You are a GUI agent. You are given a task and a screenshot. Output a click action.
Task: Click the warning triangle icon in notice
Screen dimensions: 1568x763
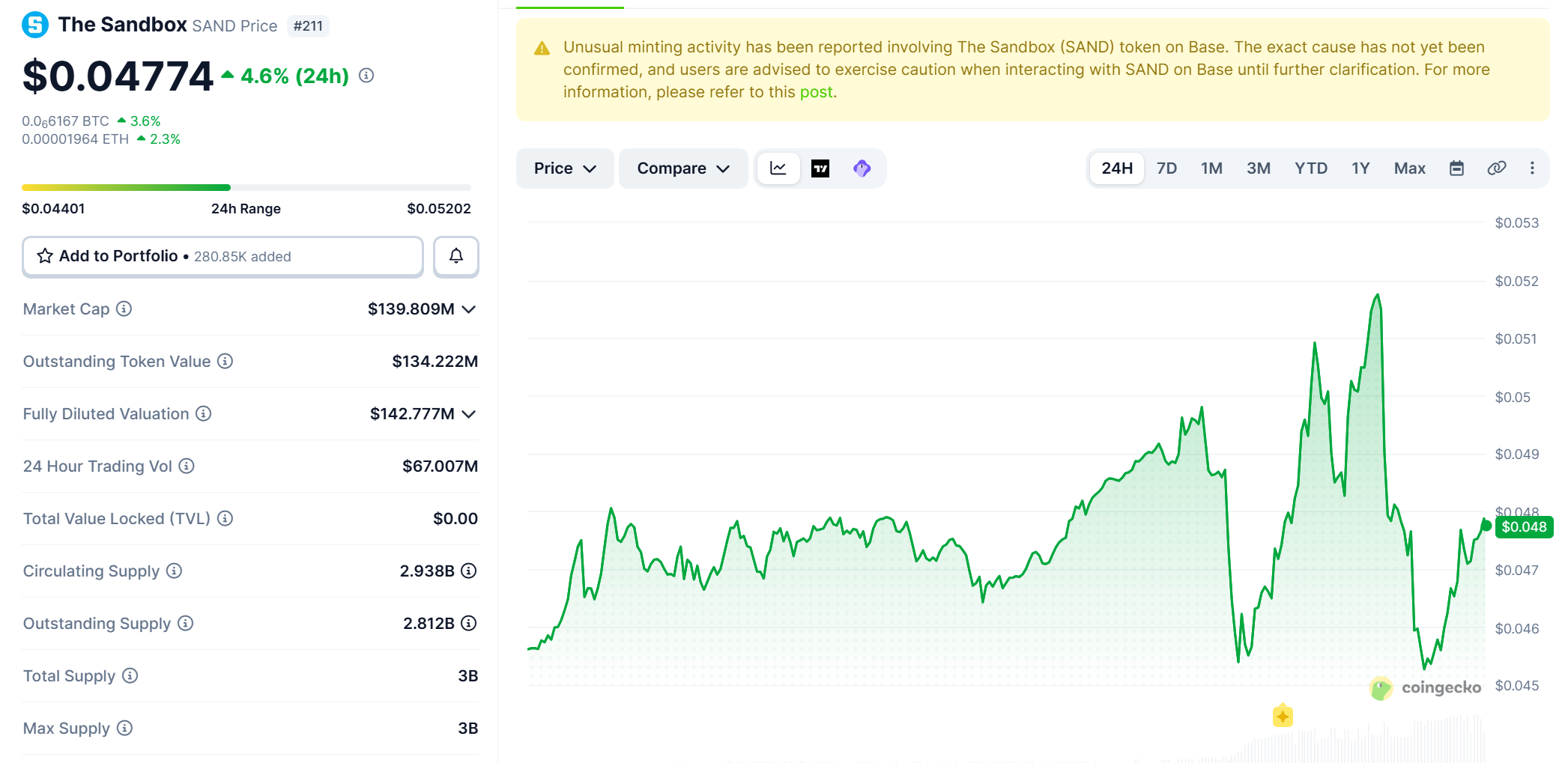coord(542,49)
